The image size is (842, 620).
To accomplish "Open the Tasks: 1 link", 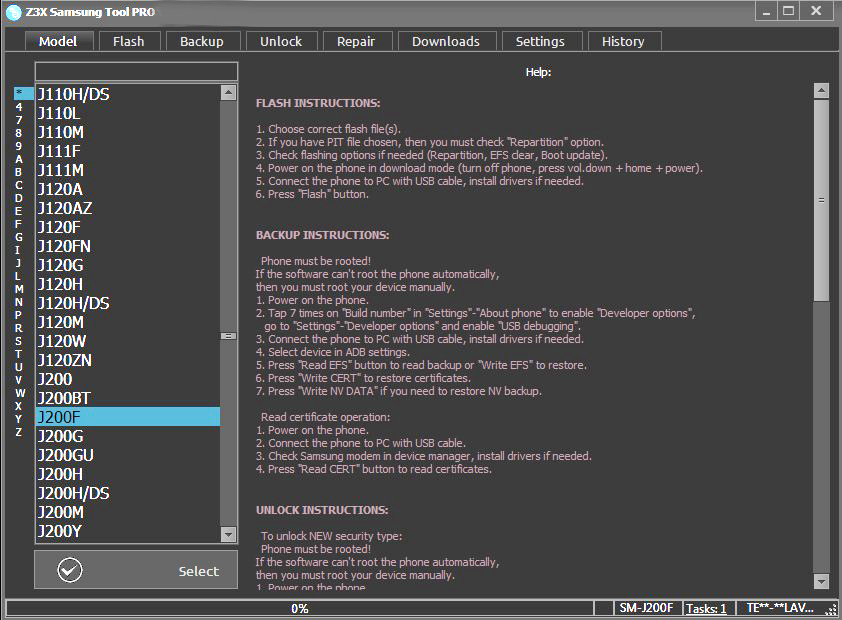I will pos(706,608).
